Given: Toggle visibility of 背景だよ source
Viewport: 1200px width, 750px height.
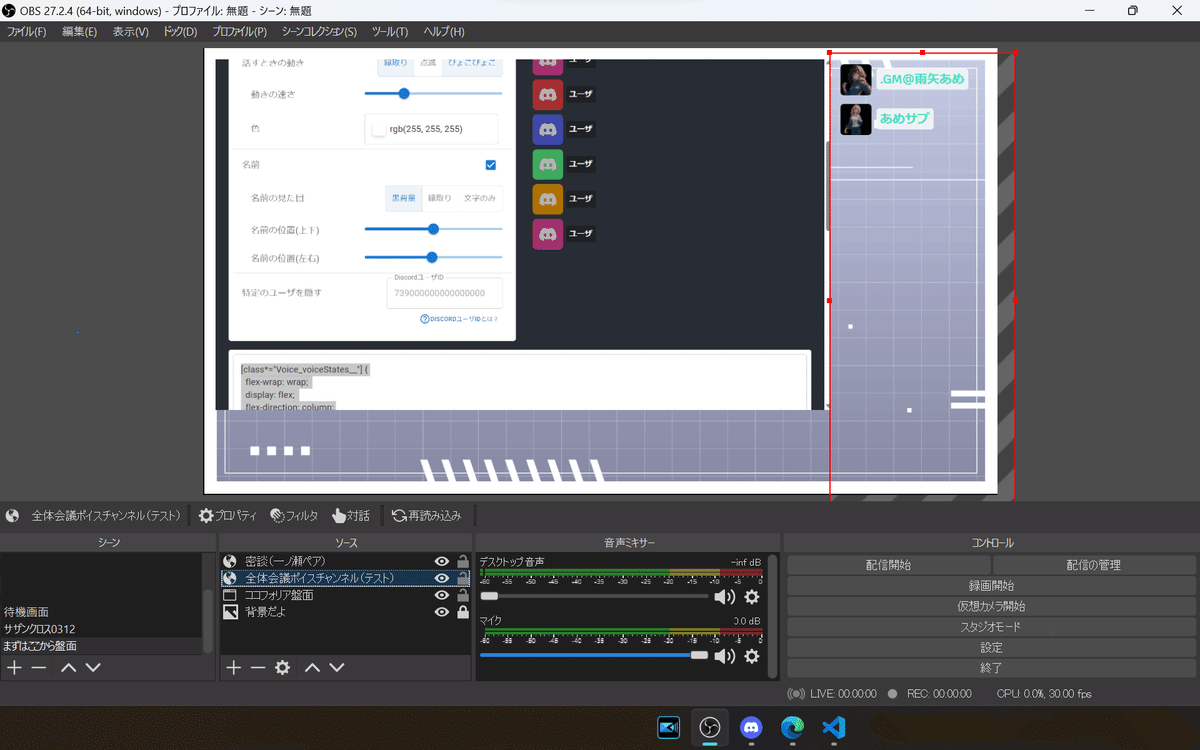Looking at the screenshot, I should coord(441,612).
